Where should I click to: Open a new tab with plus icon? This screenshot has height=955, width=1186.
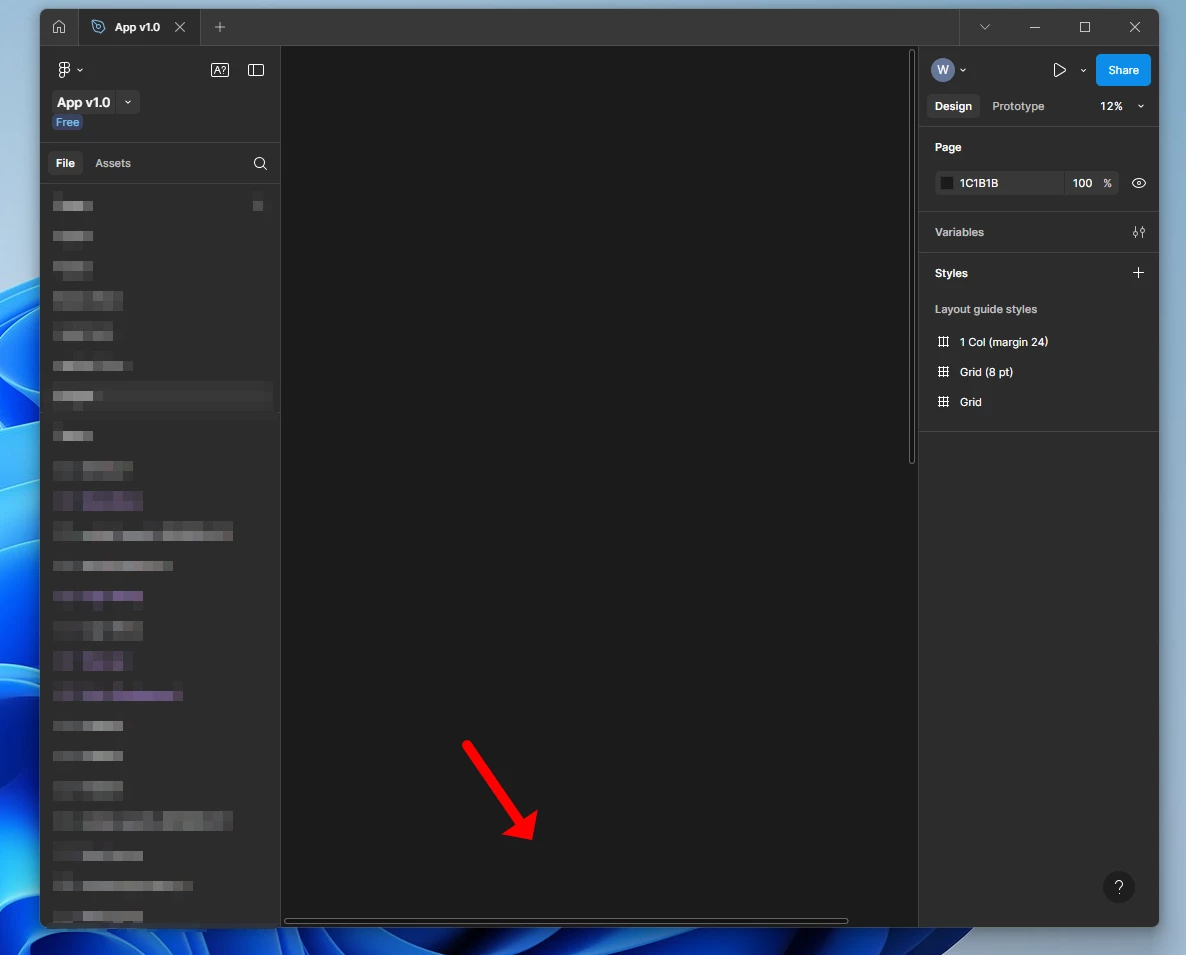[x=220, y=27]
